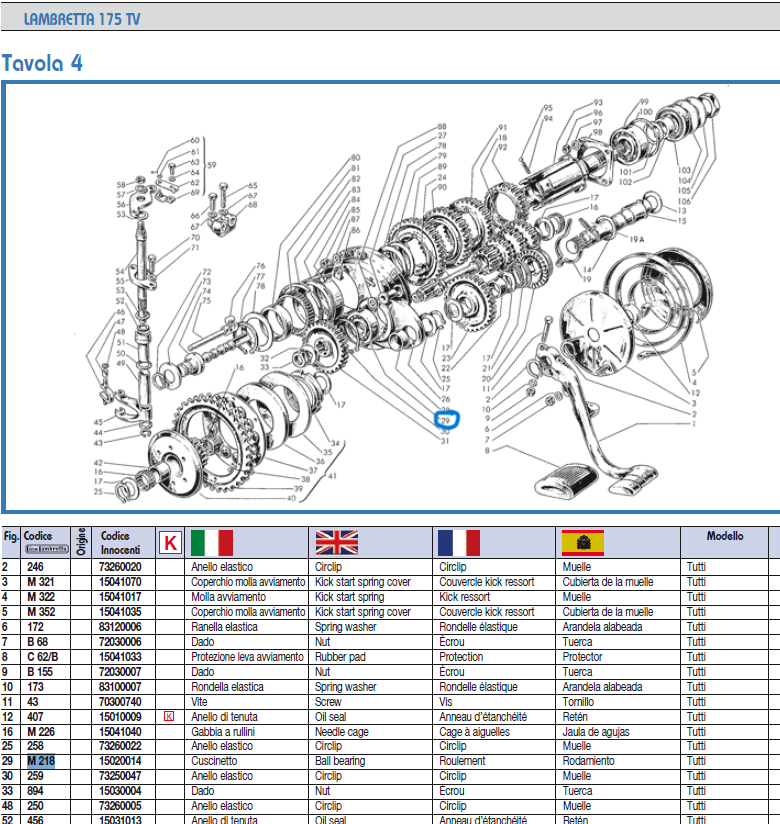Click the 'Tornillo' cell
The image size is (780, 824).
click(578, 702)
